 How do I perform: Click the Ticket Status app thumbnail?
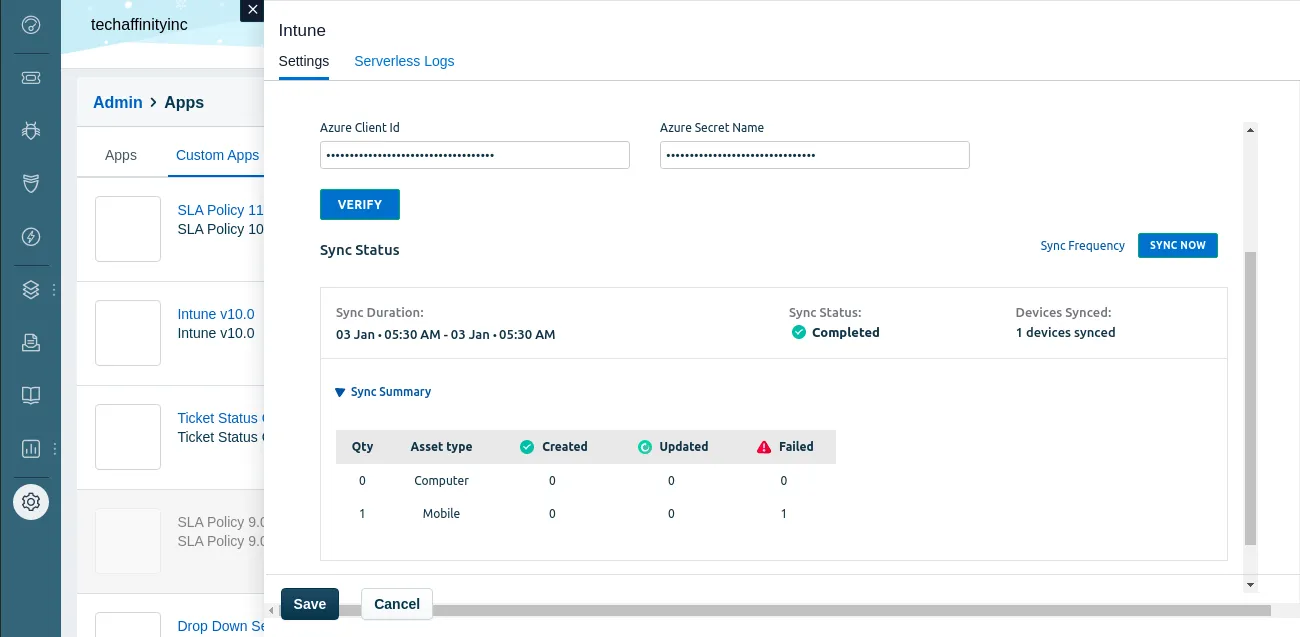pyautogui.click(x=128, y=437)
